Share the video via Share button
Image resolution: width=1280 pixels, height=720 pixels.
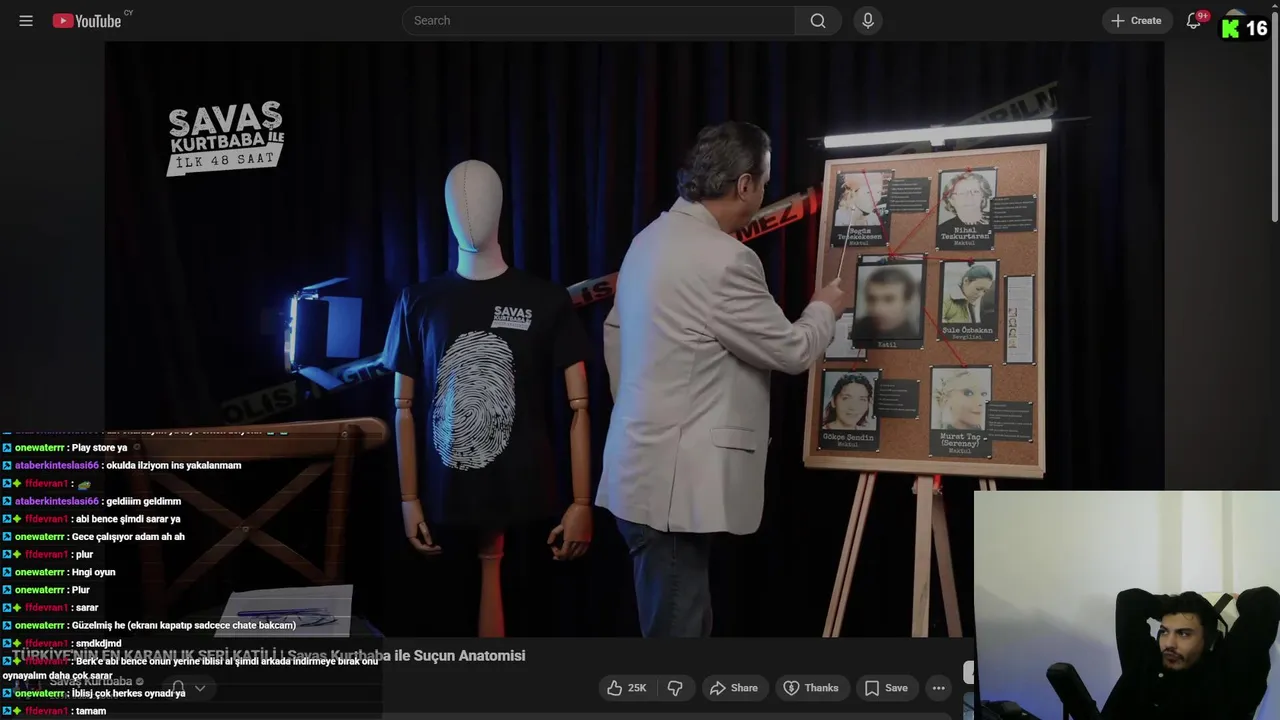click(734, 688)
